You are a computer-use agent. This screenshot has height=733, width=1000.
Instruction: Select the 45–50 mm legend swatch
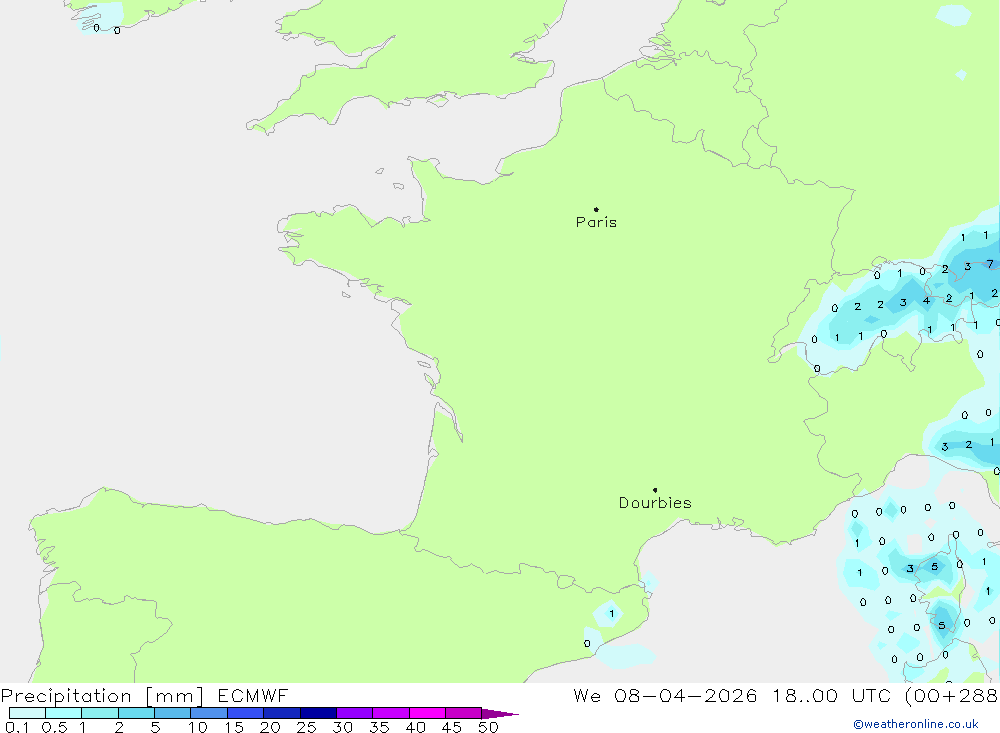[464, 713]
